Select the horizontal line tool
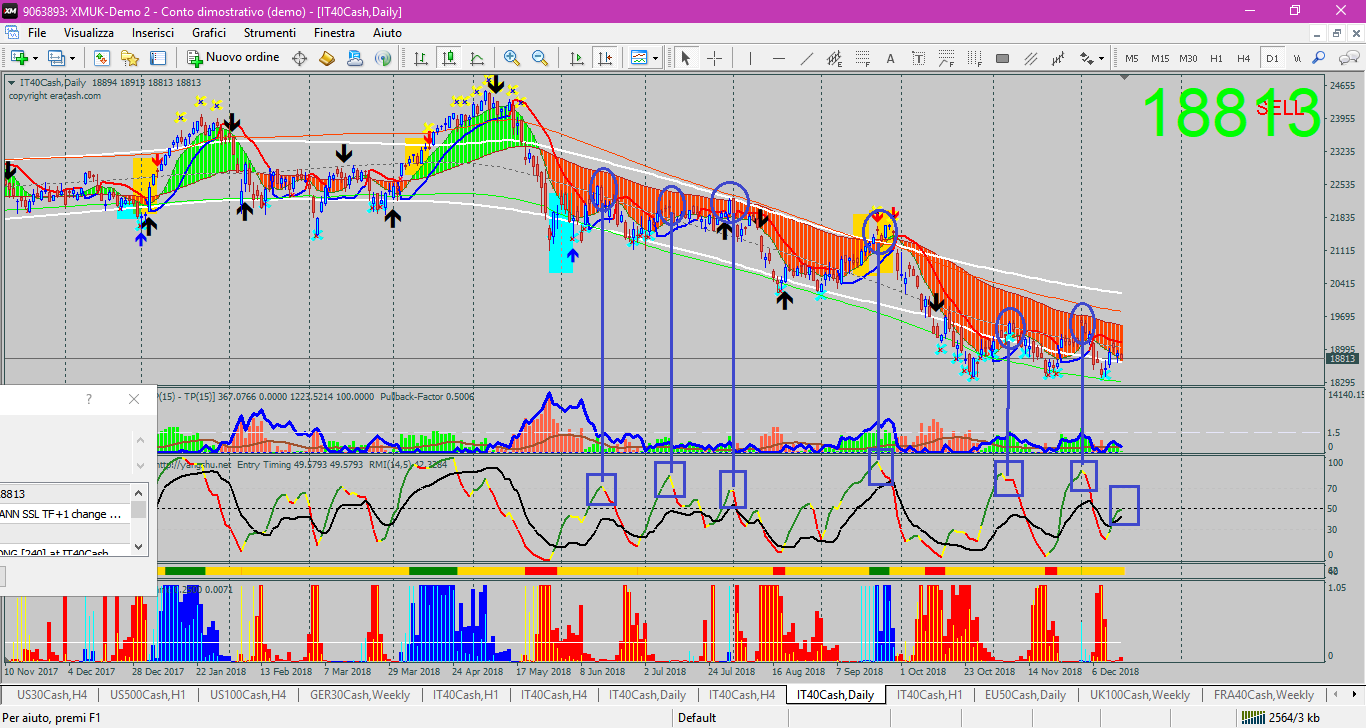This screenshot has width=1366, height=728. click(778, 57)
